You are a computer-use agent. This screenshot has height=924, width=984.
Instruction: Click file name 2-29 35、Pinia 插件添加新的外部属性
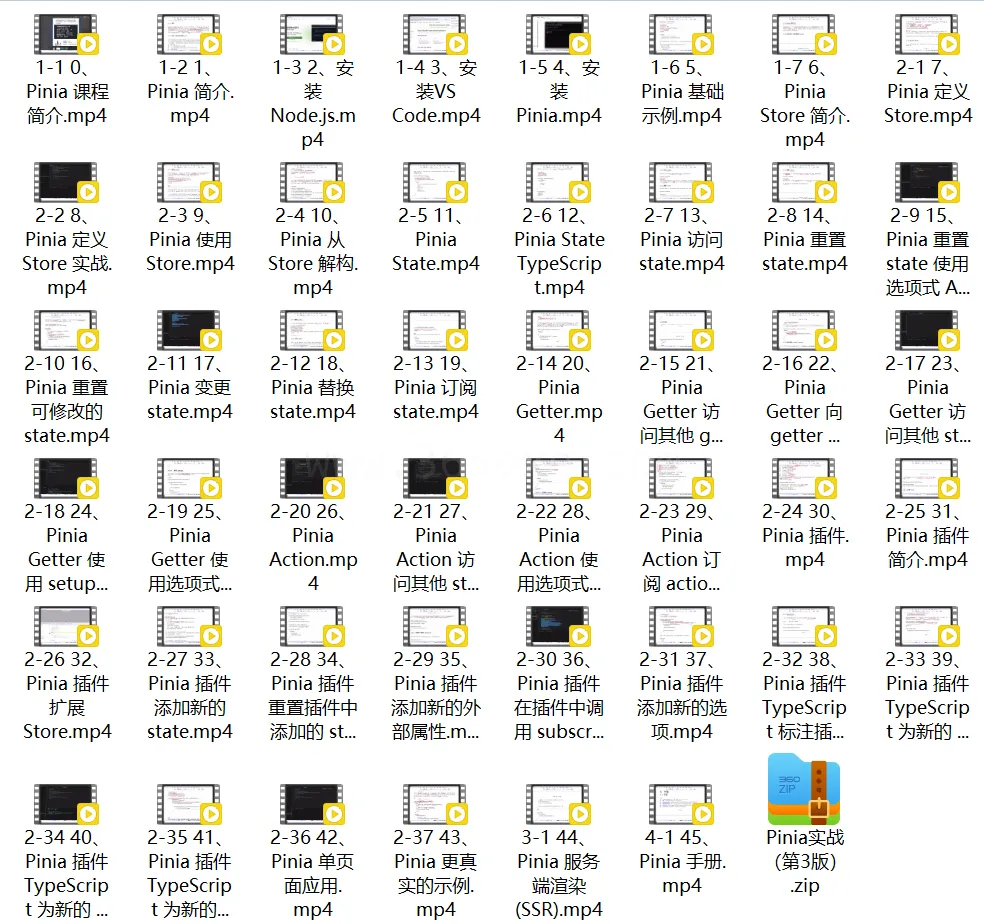pyautogui.click(x=436, y=696)
